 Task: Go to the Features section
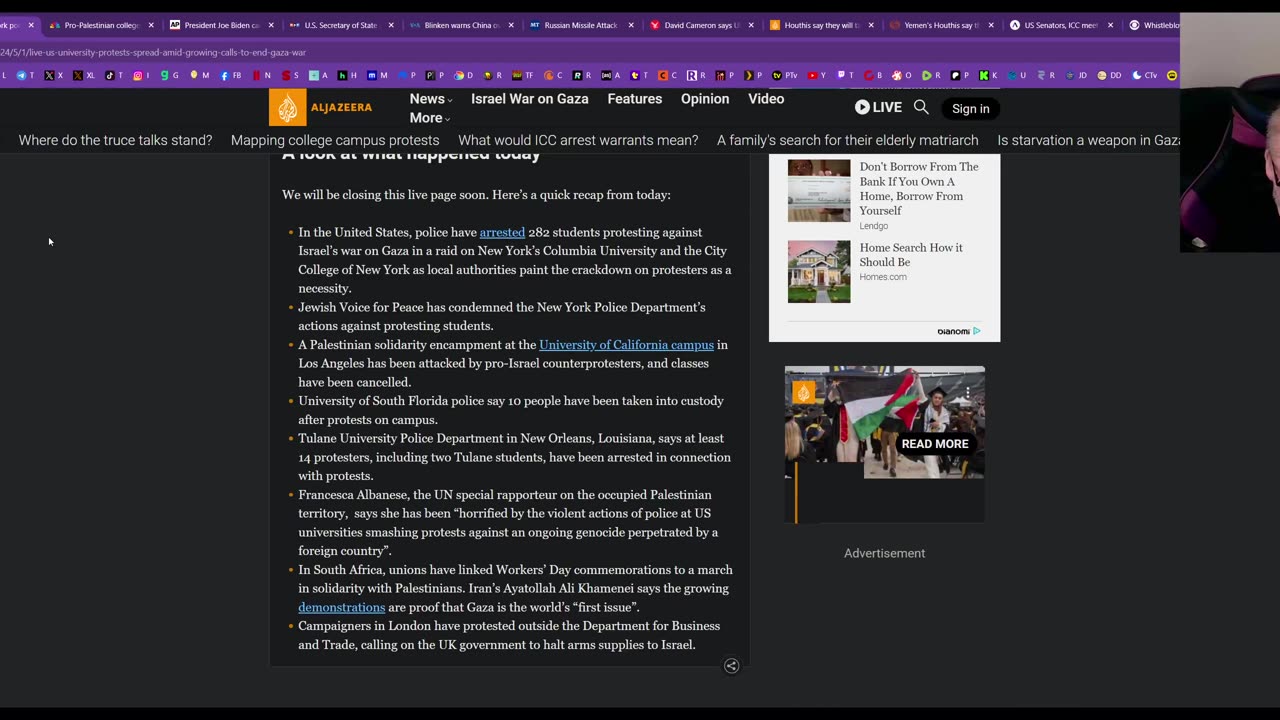634,99
